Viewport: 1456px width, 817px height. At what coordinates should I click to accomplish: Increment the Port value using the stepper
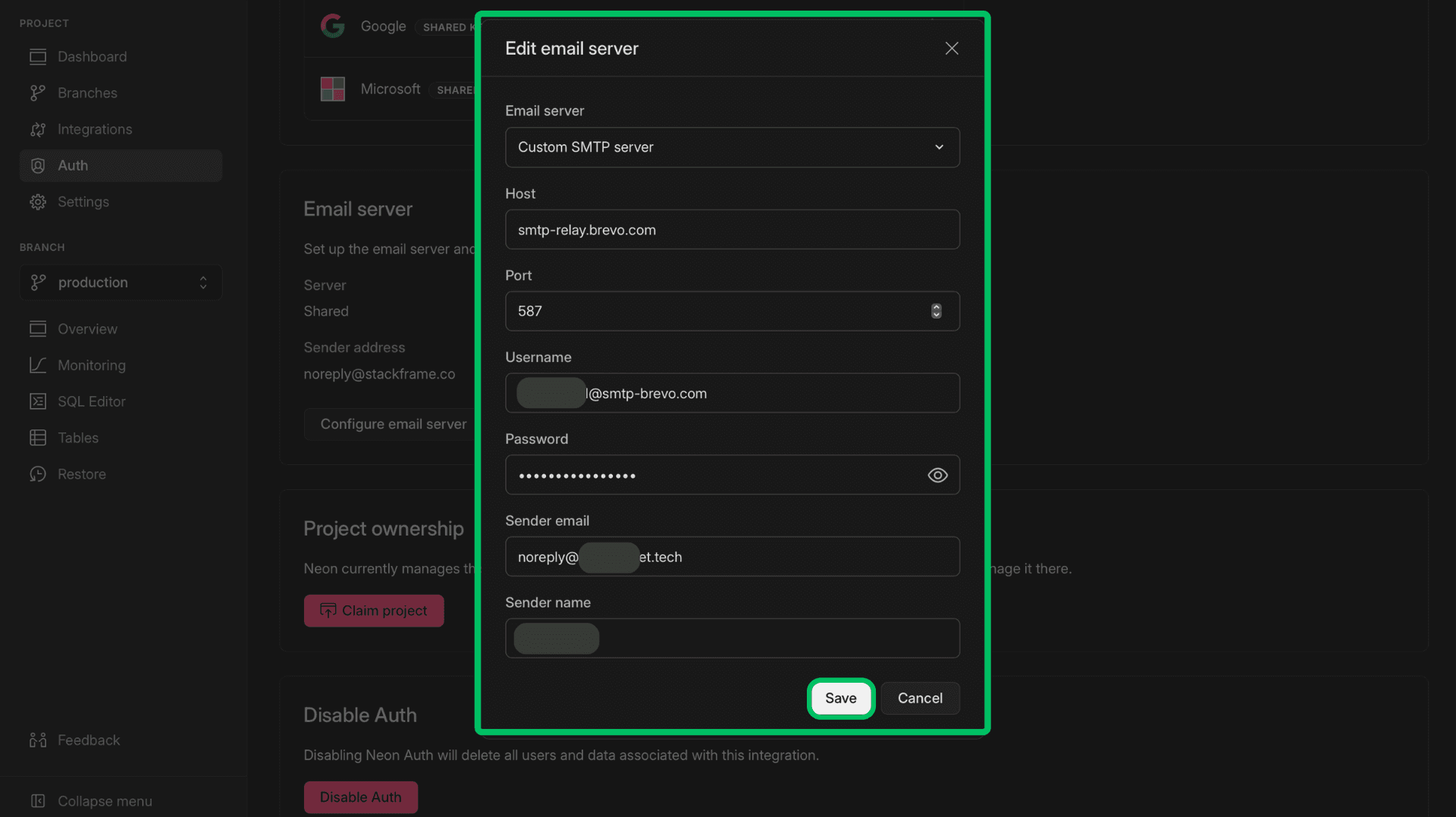pos(936,307)
